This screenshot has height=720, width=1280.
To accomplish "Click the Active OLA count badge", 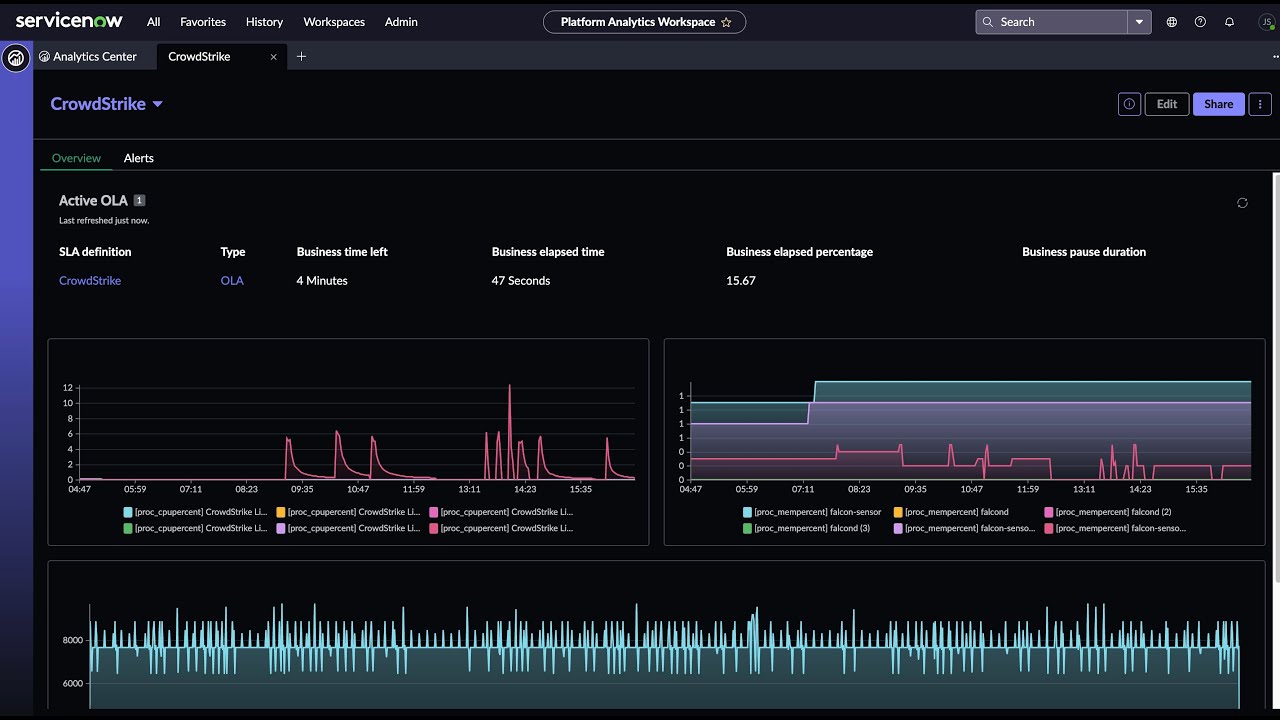I will tap(140, 200).
